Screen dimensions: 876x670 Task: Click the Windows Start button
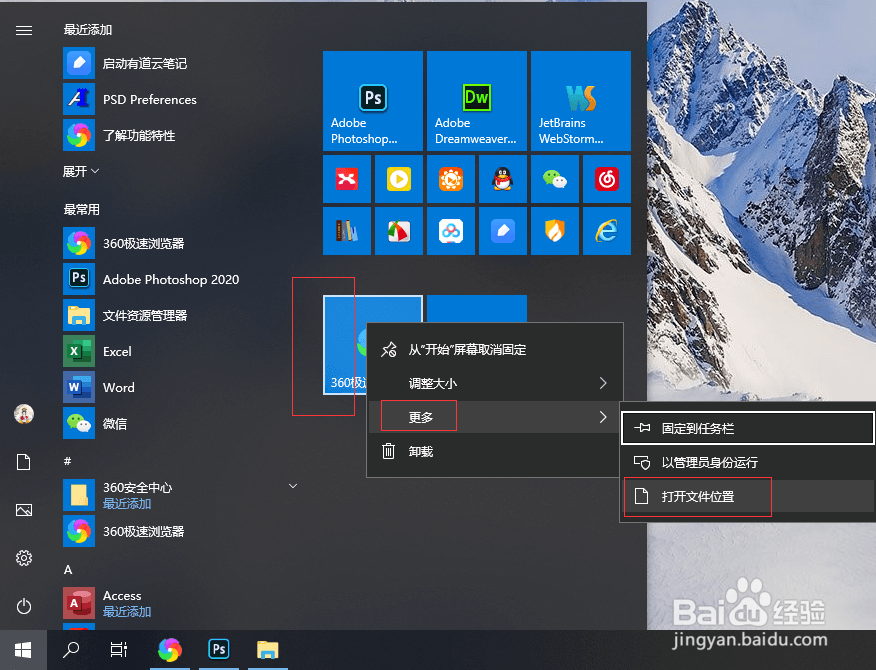tap(23, 650)
